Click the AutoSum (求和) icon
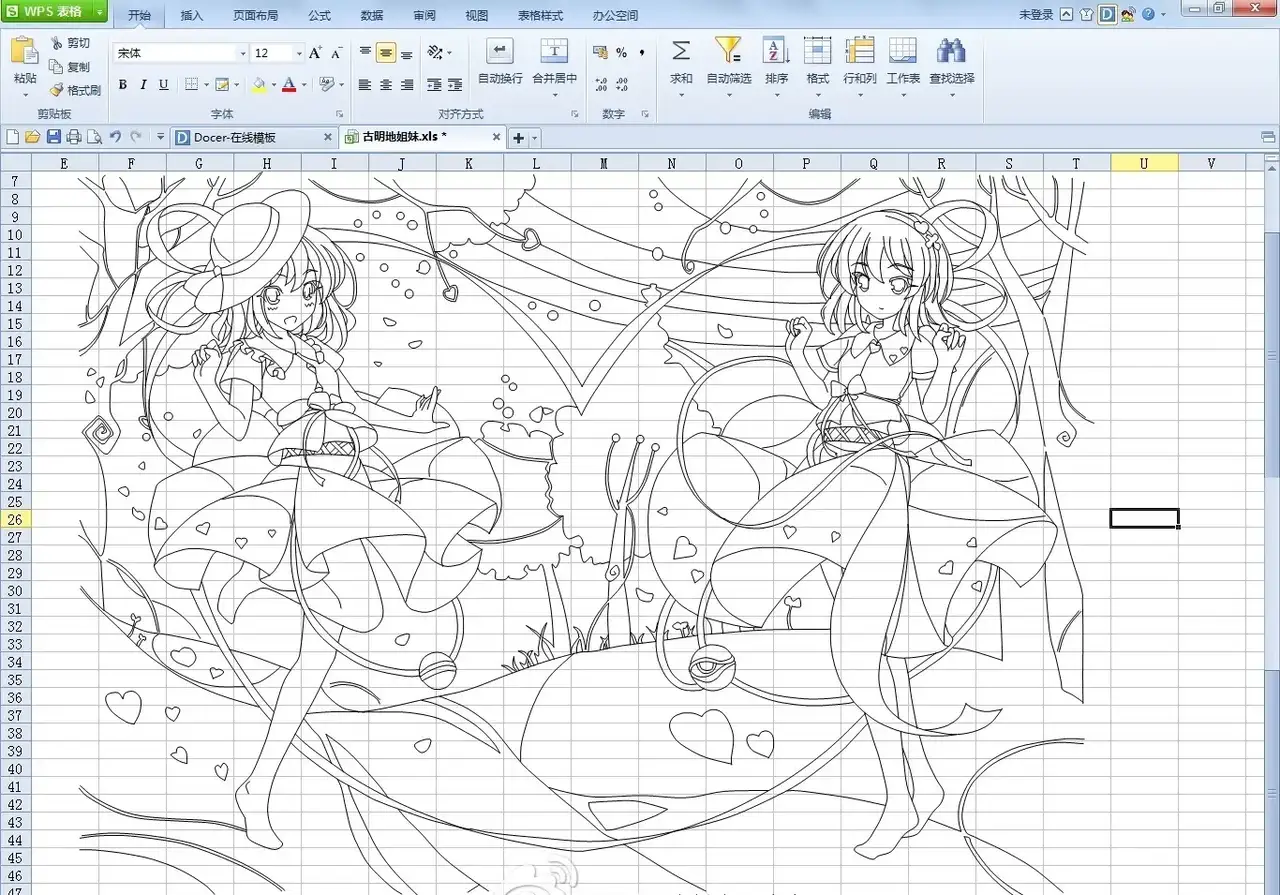Image resolution: width=1280 pixels, height=895 pixels. click(681, 51)
